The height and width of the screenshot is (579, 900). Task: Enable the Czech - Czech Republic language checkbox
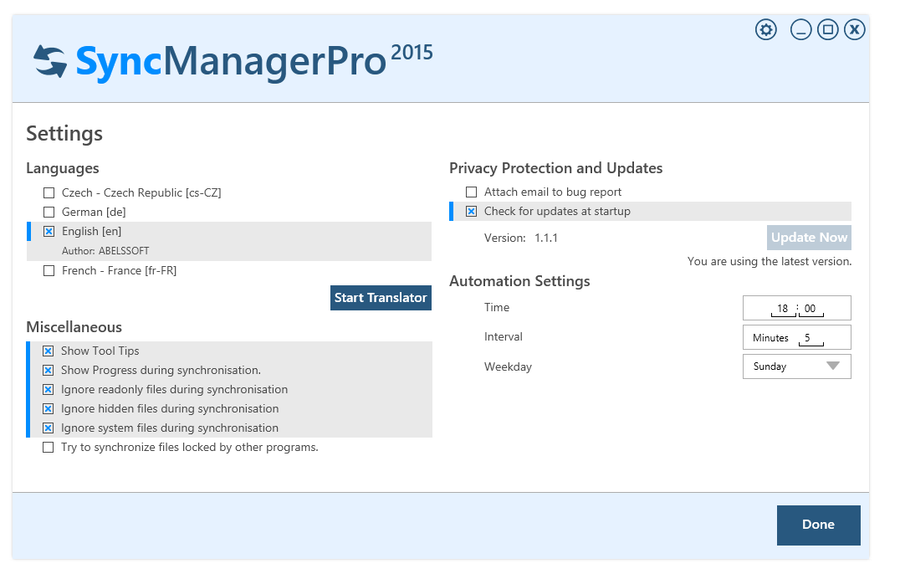(49, 193)
